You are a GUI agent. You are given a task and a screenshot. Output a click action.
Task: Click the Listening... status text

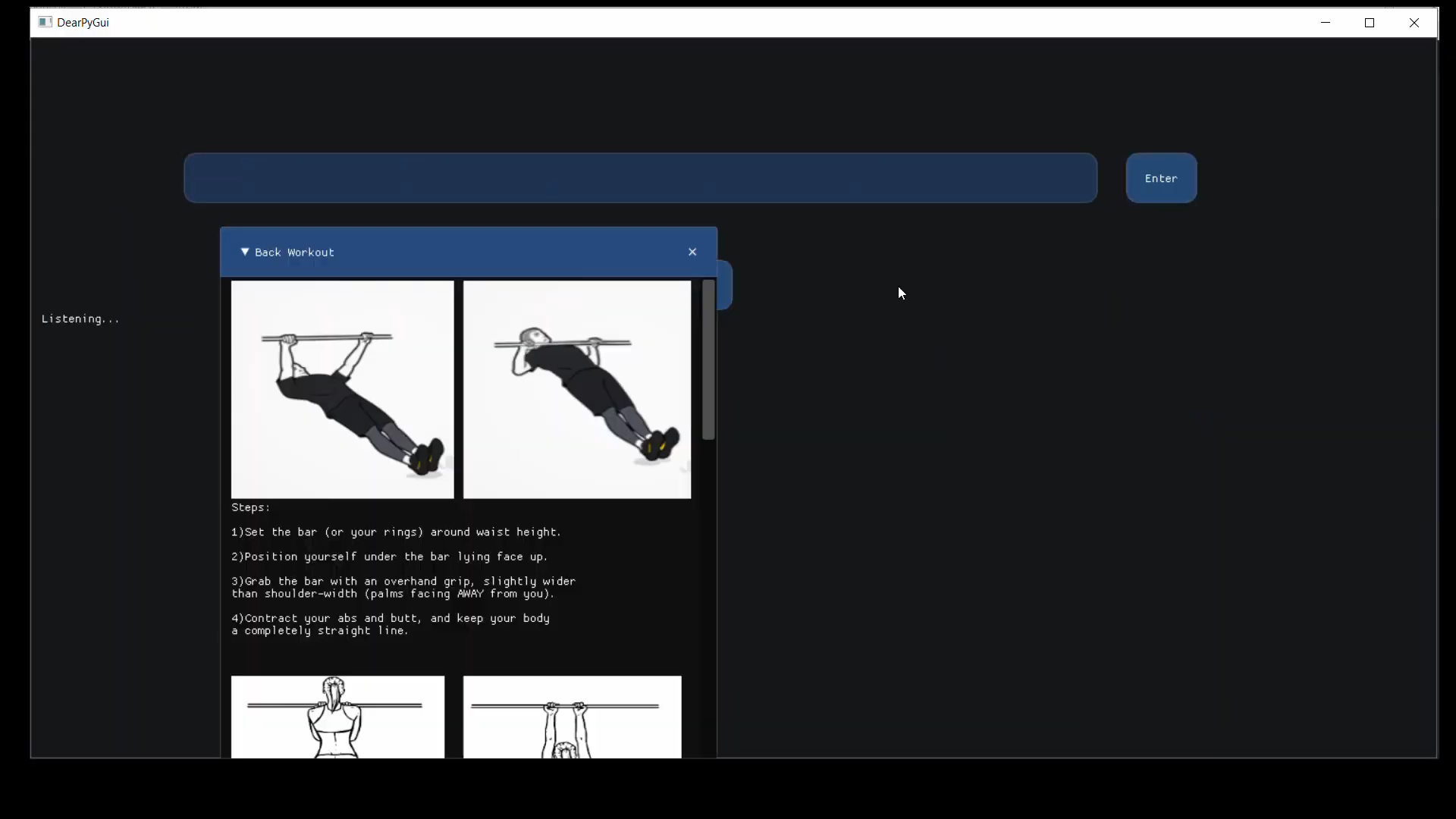click(80, 318)
